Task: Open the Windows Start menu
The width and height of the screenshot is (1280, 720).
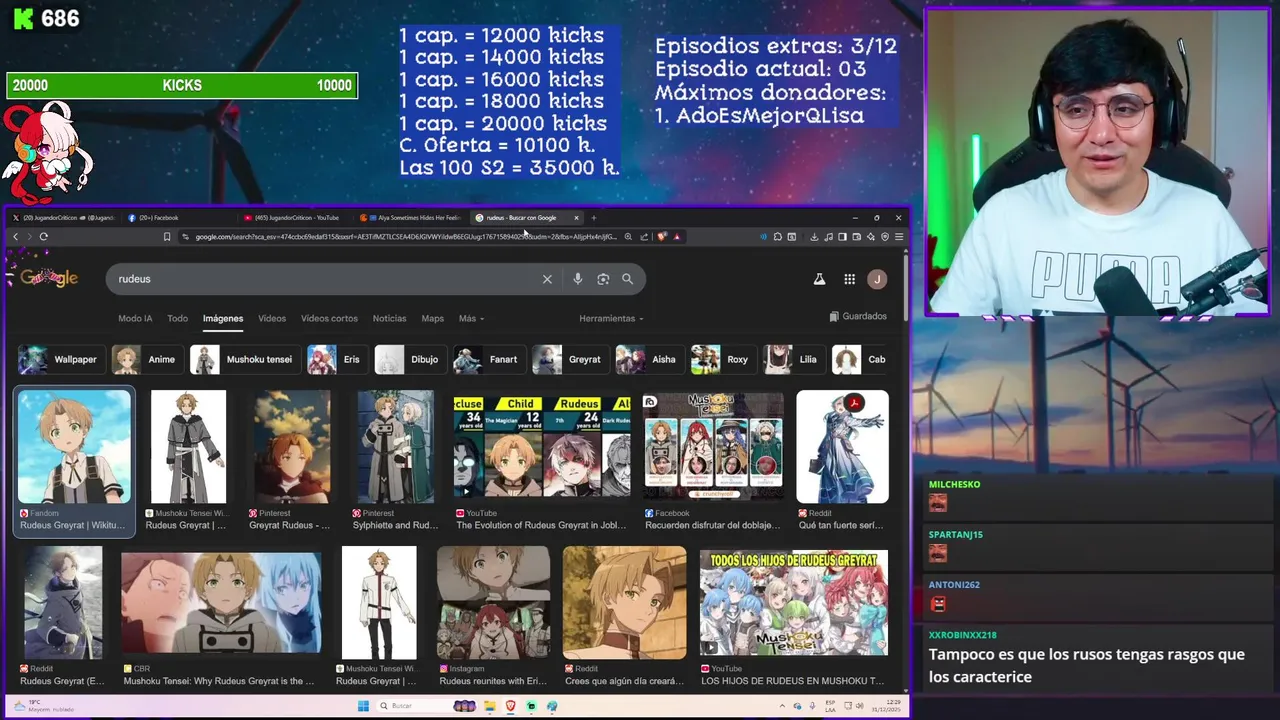Action: [364, 706]
